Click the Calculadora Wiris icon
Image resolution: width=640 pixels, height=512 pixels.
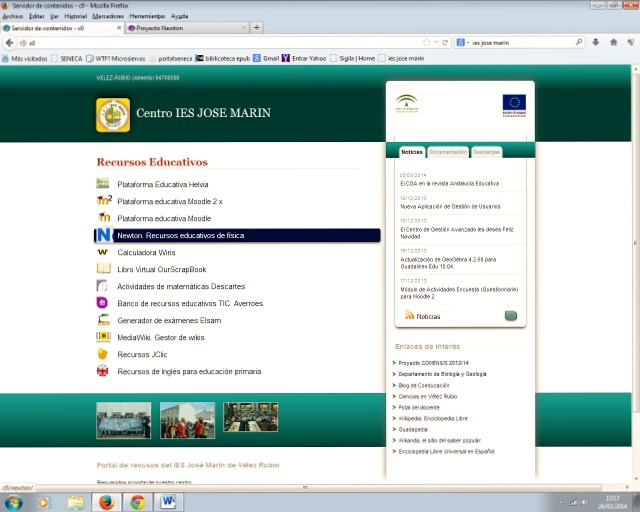pyautogui.click(x=102, y=252)
